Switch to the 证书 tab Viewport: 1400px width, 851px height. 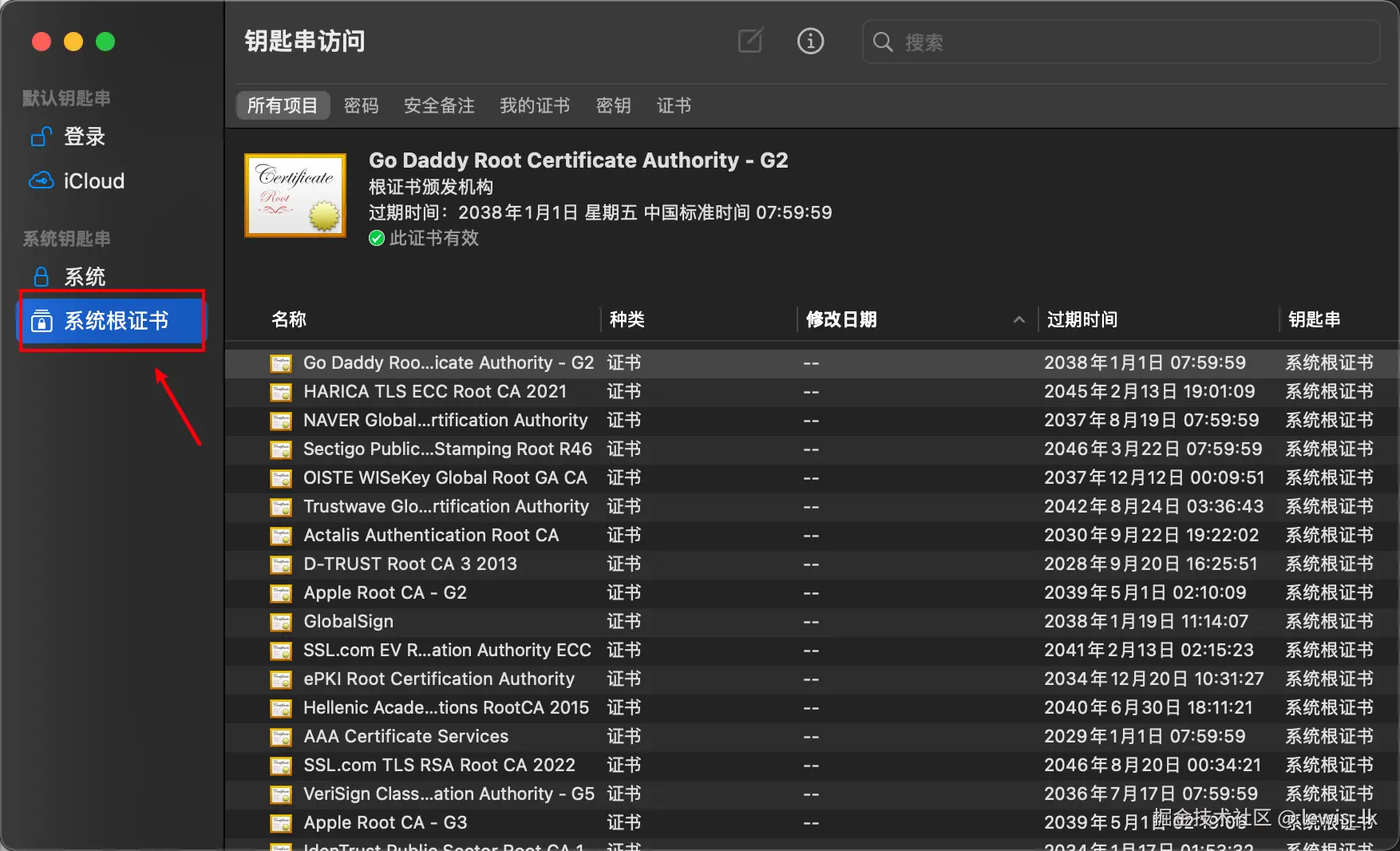(x=674, y=105)
